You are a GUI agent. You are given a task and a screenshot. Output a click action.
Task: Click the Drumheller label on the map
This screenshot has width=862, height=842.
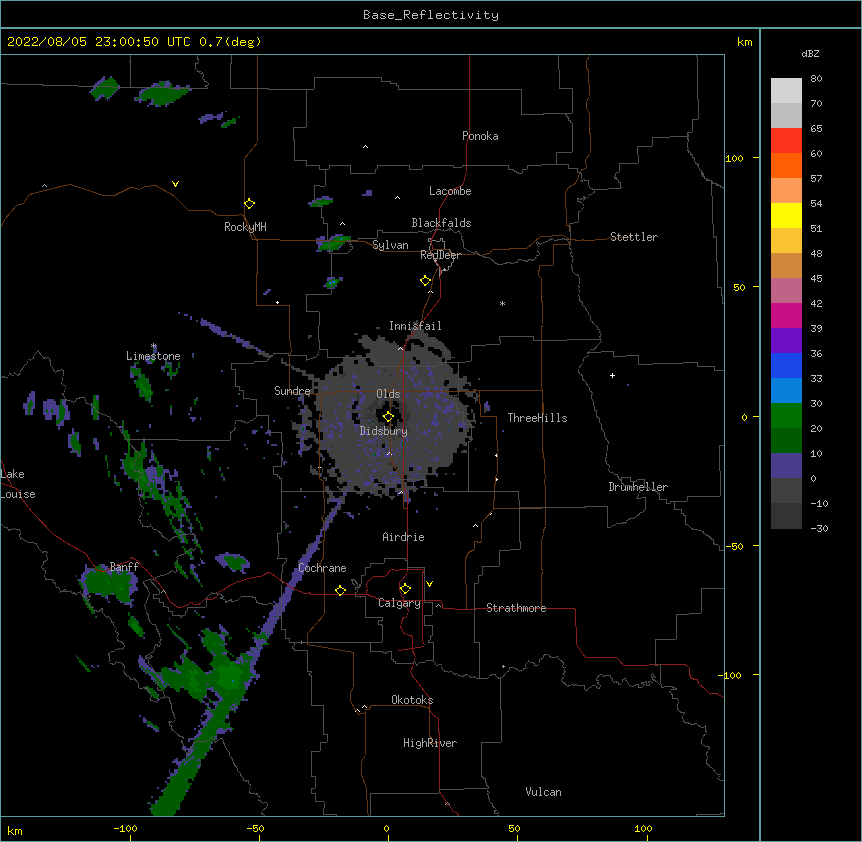click(x=638, y=487)
